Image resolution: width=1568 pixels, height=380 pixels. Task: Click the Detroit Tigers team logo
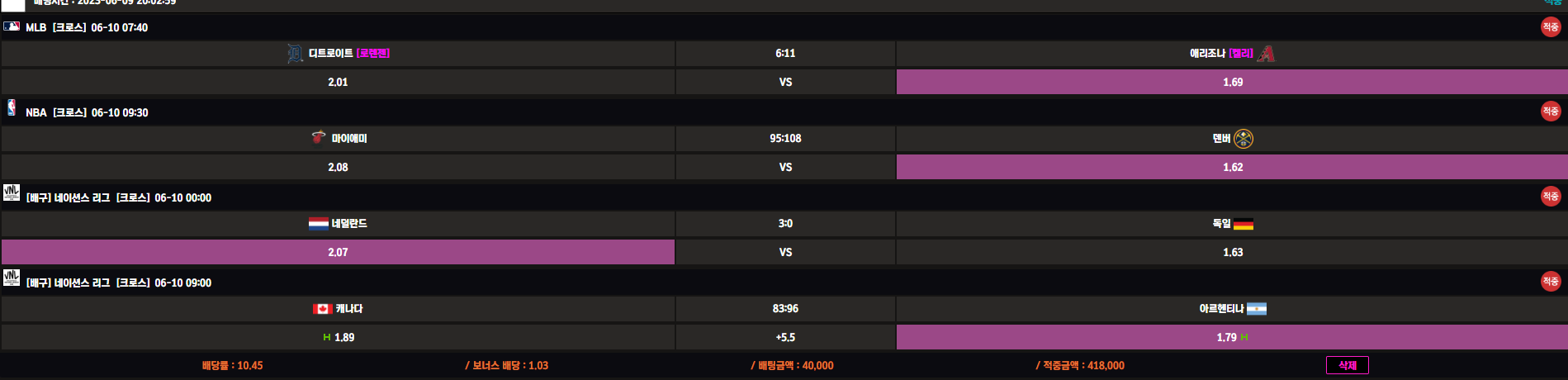pos(295,54)
